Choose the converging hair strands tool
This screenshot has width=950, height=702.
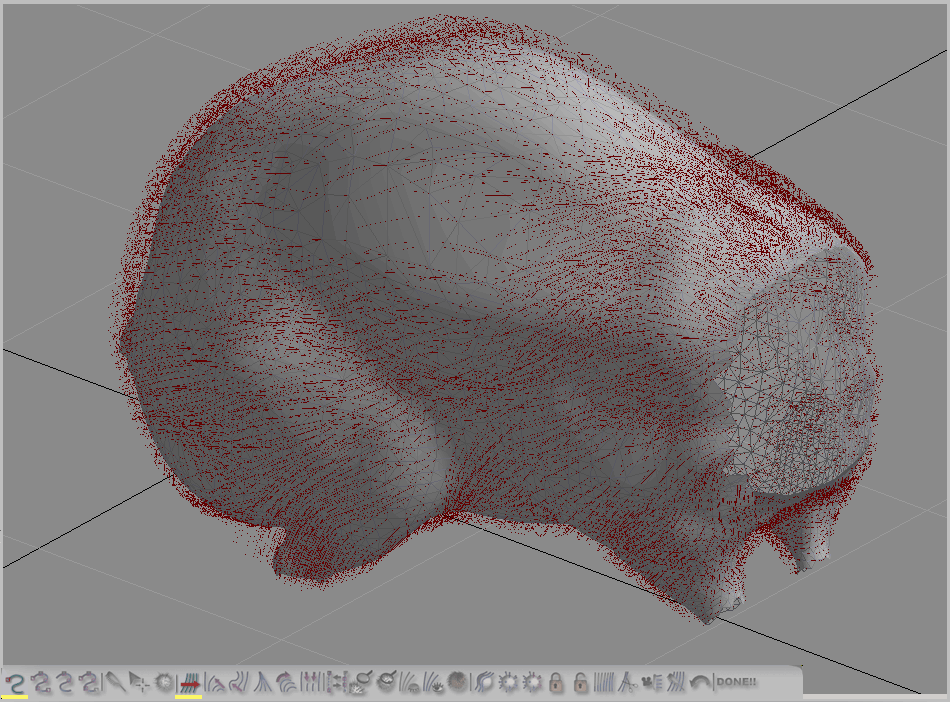pos(262,682)
